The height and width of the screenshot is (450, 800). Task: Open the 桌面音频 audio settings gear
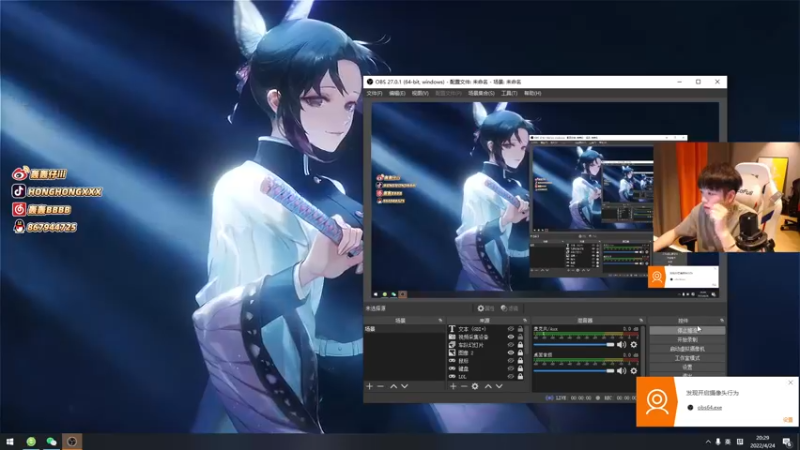(x=634, y=371)
